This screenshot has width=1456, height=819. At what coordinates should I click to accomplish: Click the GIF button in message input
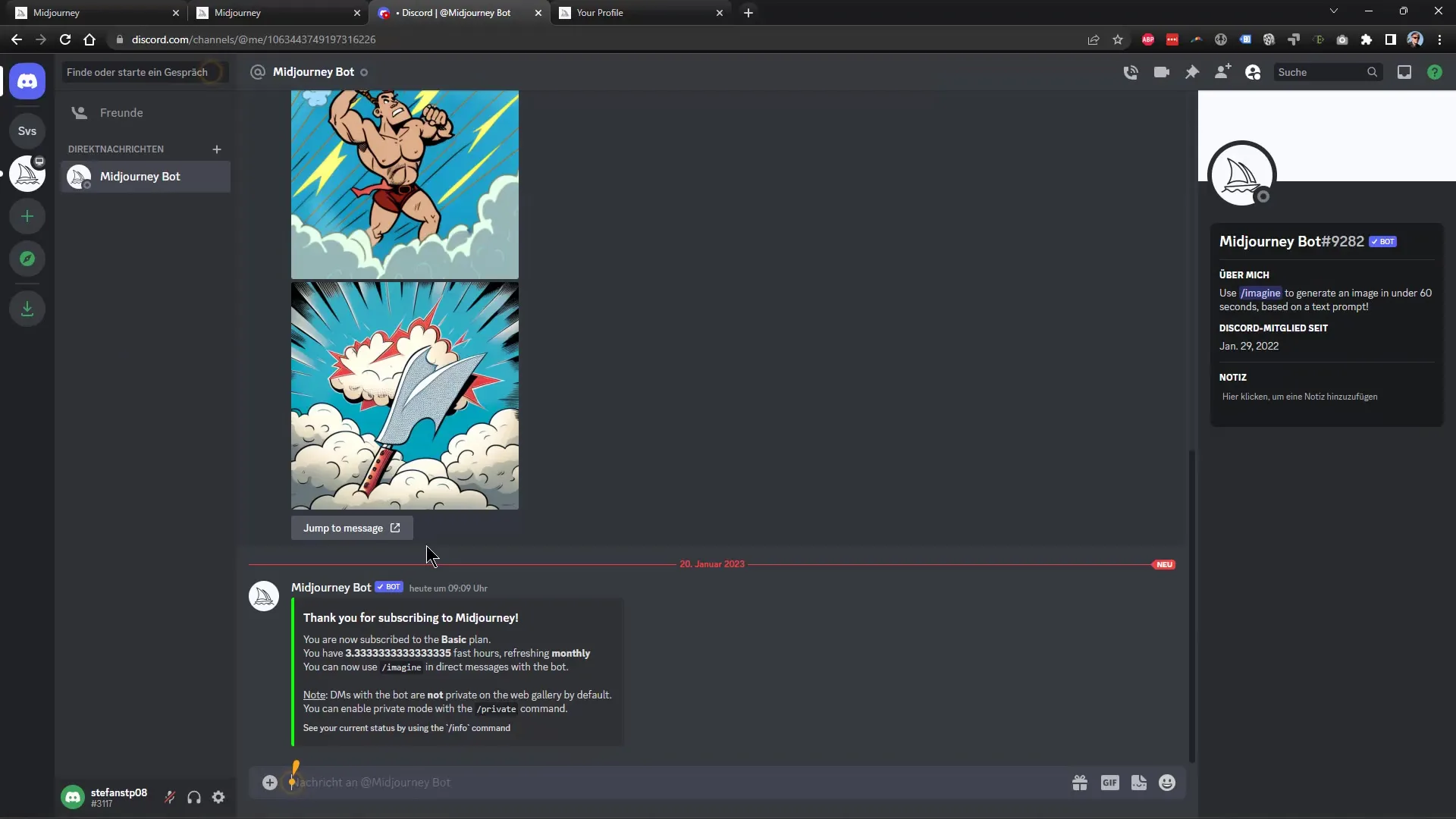coord(1109,783)
